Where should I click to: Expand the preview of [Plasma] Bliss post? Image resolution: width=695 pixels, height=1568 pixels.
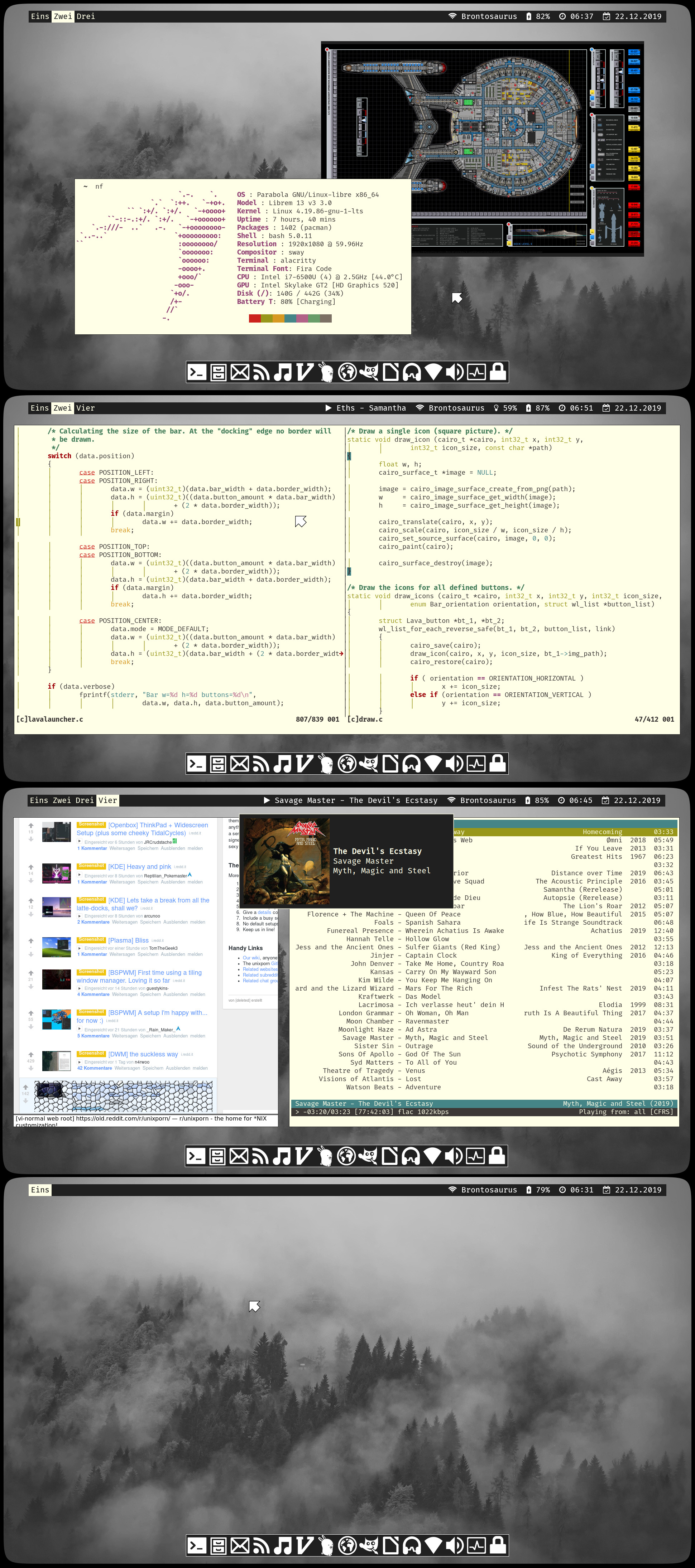[x=80, y=948]
